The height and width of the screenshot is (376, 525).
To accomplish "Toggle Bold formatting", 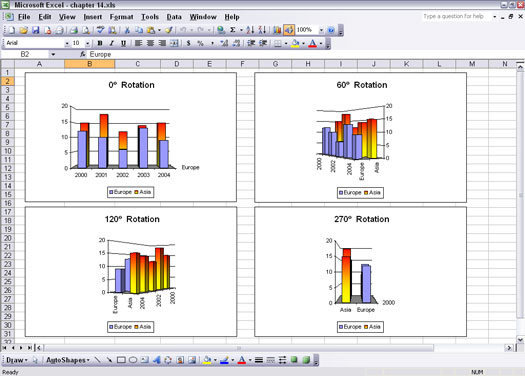I will tap(100, 43).
